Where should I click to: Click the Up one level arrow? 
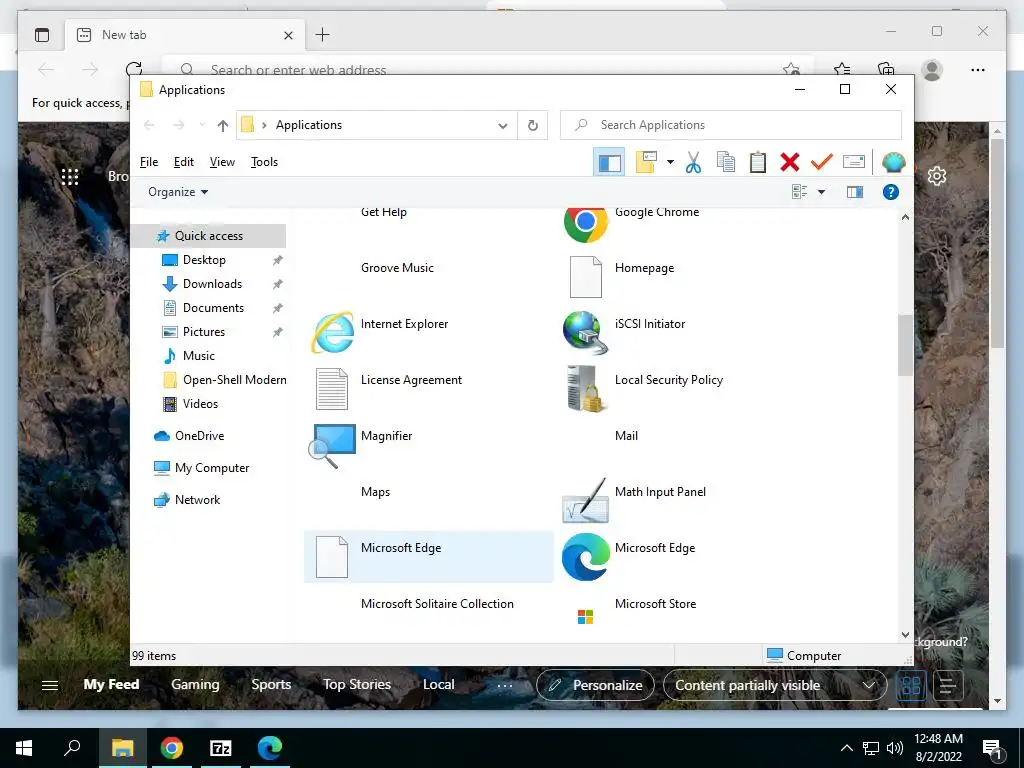pos(223,125)
